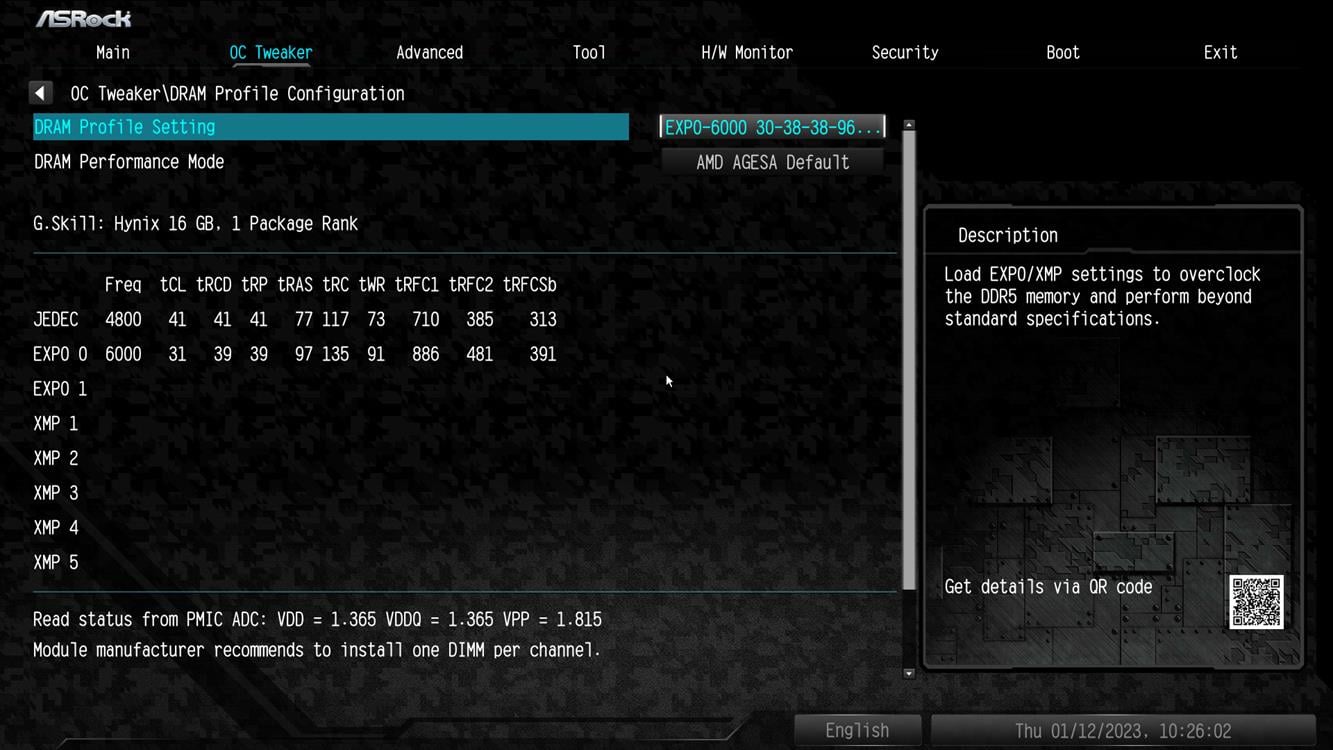1333x750 pixels.
Task: Click the JEDEC profile row label
Action: [x=56, y=320]
